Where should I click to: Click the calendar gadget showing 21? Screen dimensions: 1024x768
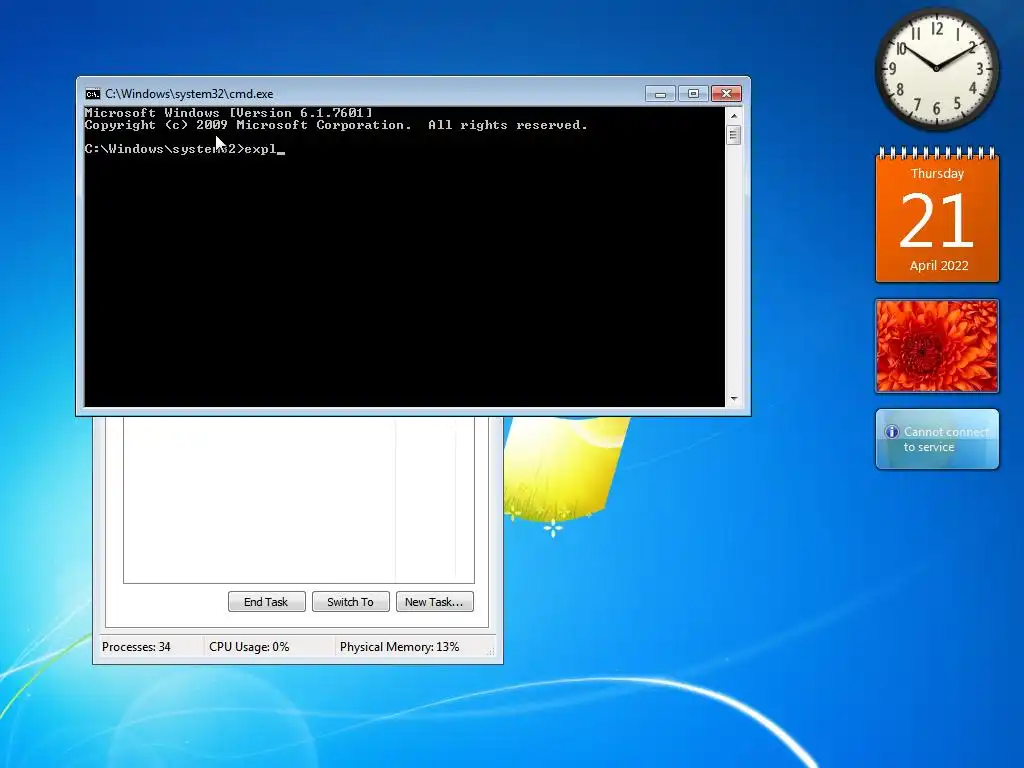coord(937,216)
